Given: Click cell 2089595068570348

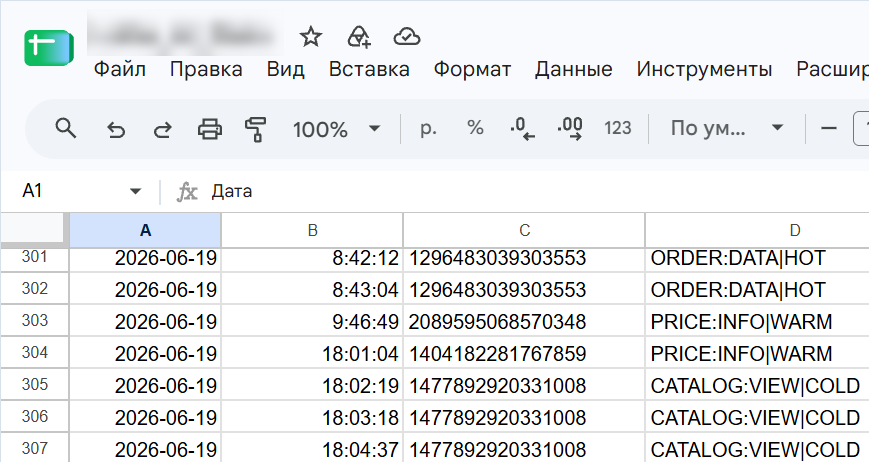Looking at the screenshot, I should (524, 321).
